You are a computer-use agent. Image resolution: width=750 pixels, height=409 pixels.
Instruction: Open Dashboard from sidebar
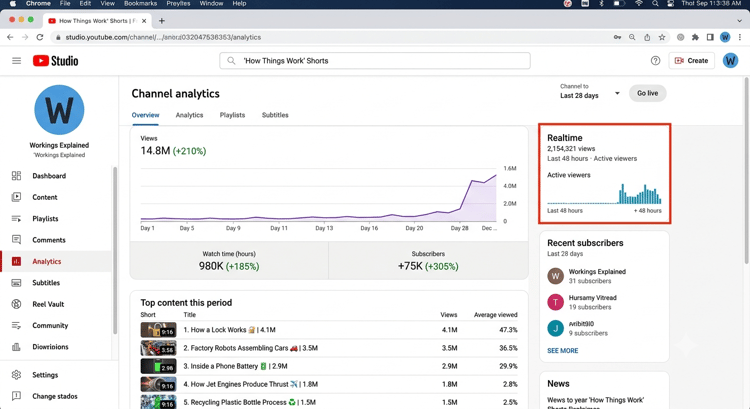click(x=49, y=176)
